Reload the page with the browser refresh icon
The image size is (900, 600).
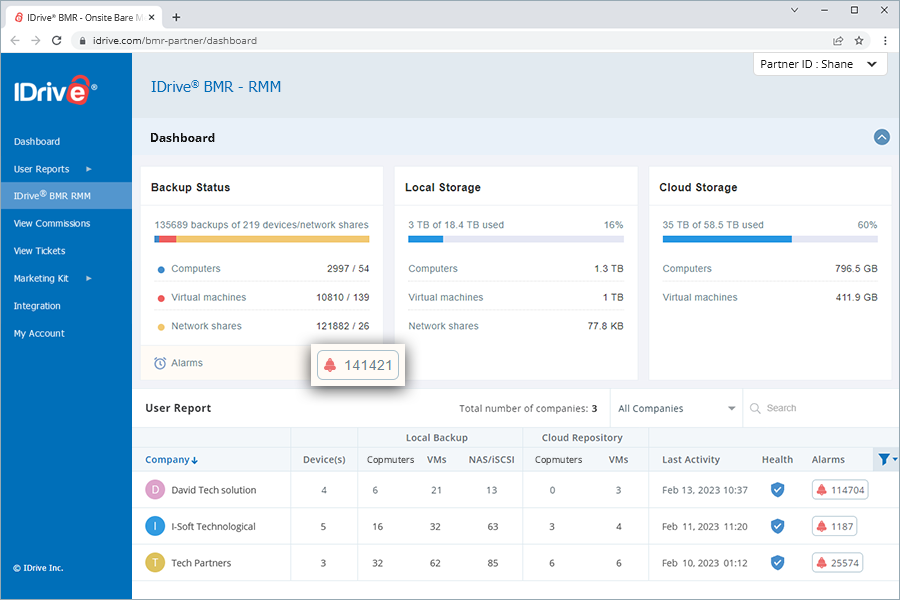point(56,41)
